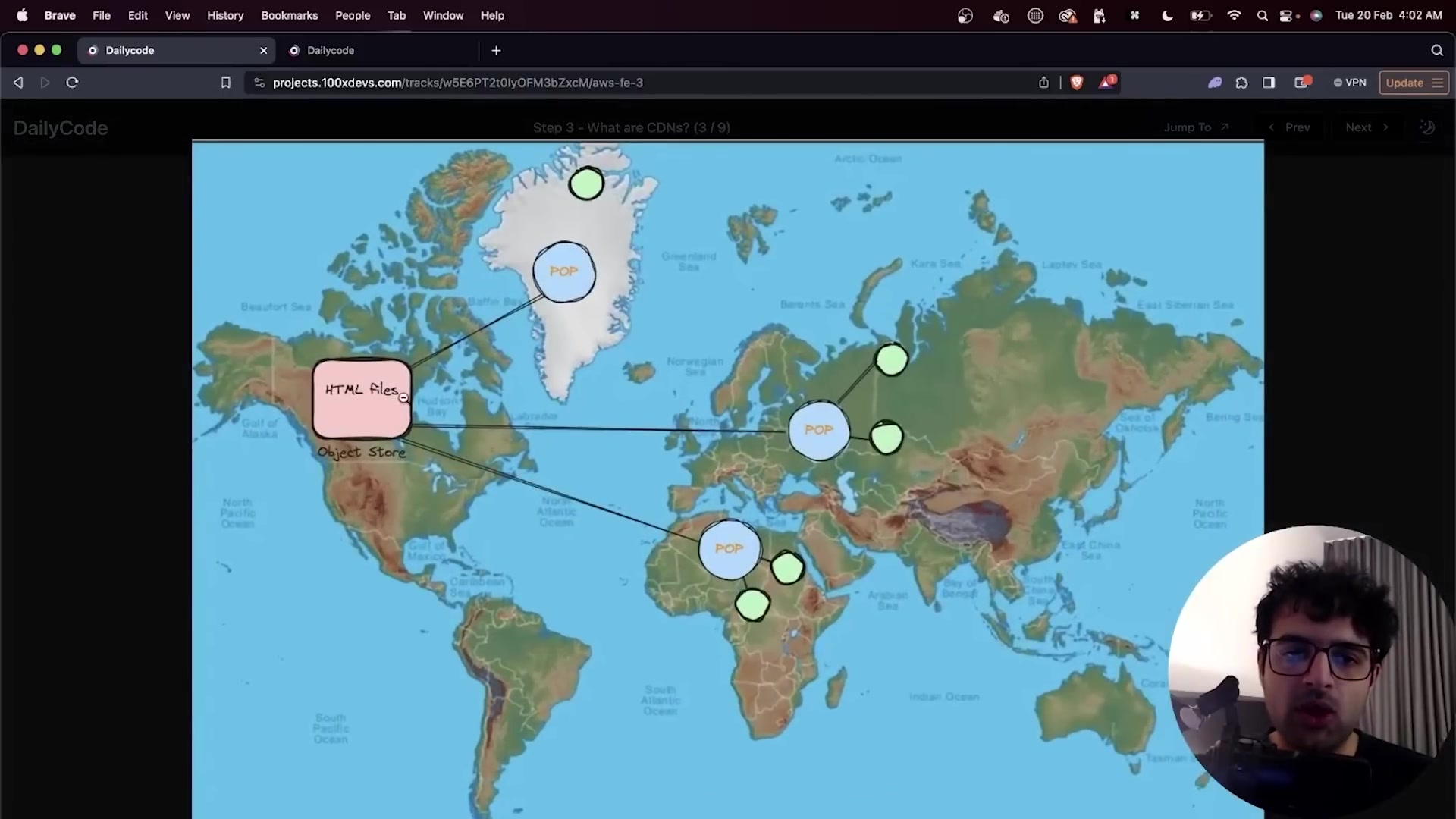Open the Update menu hamburger
Image resolution: width=1456 pixels, height=819 pixels.
[1437, 83]
